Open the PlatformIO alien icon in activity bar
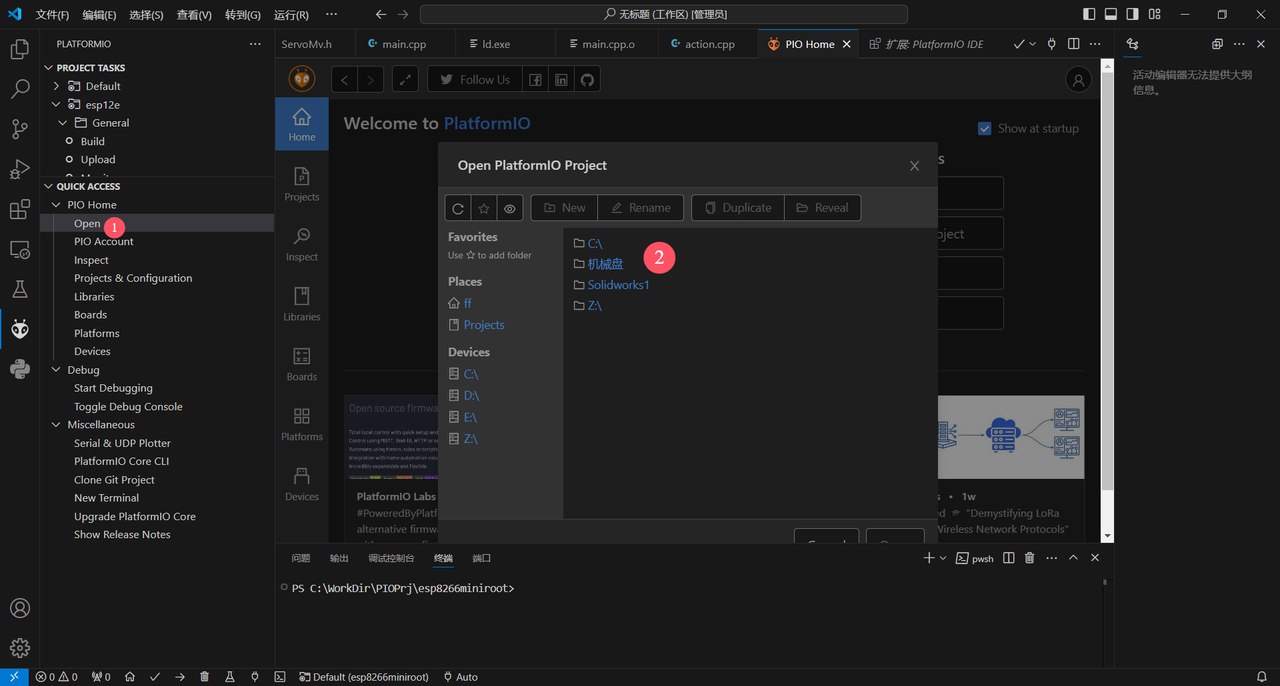This screenshot has width=1280, height=686. click(x=19, y=329)
